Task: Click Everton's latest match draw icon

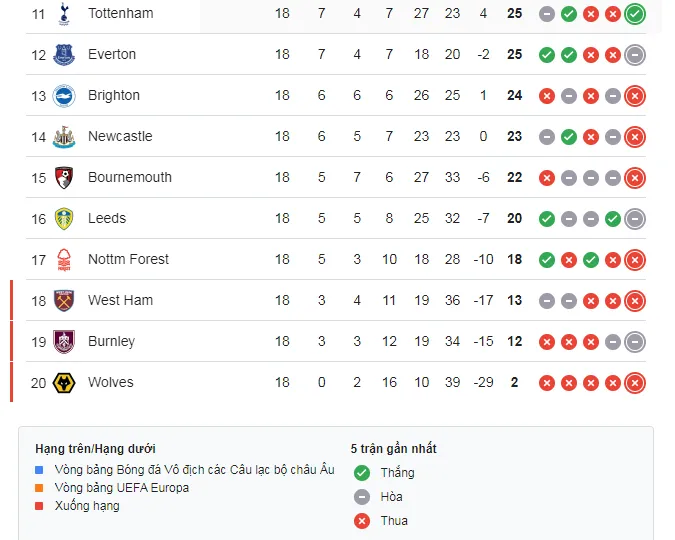Action: [x=634, y=55]
